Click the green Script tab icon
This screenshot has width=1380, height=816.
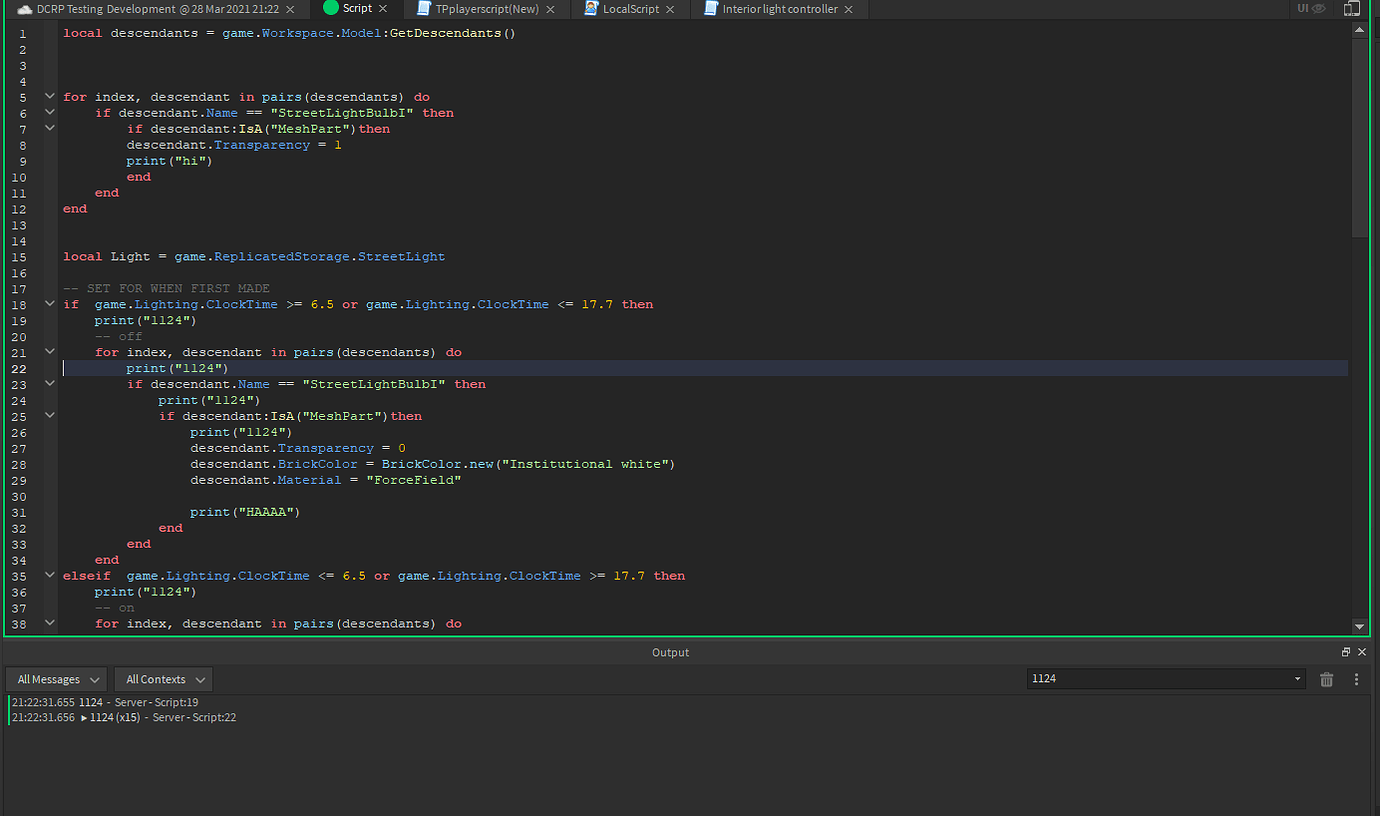331,8
